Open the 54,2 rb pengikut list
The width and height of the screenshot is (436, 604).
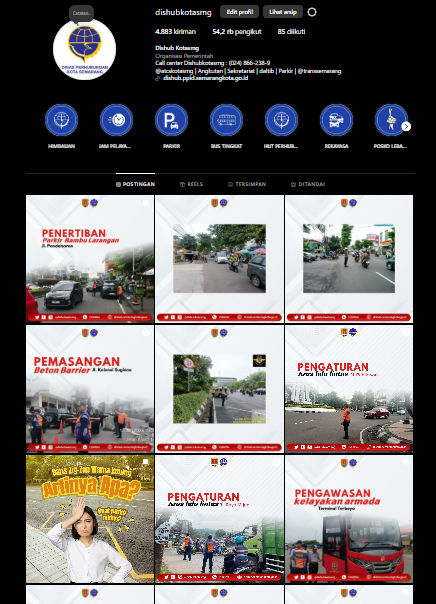point(237,32)
